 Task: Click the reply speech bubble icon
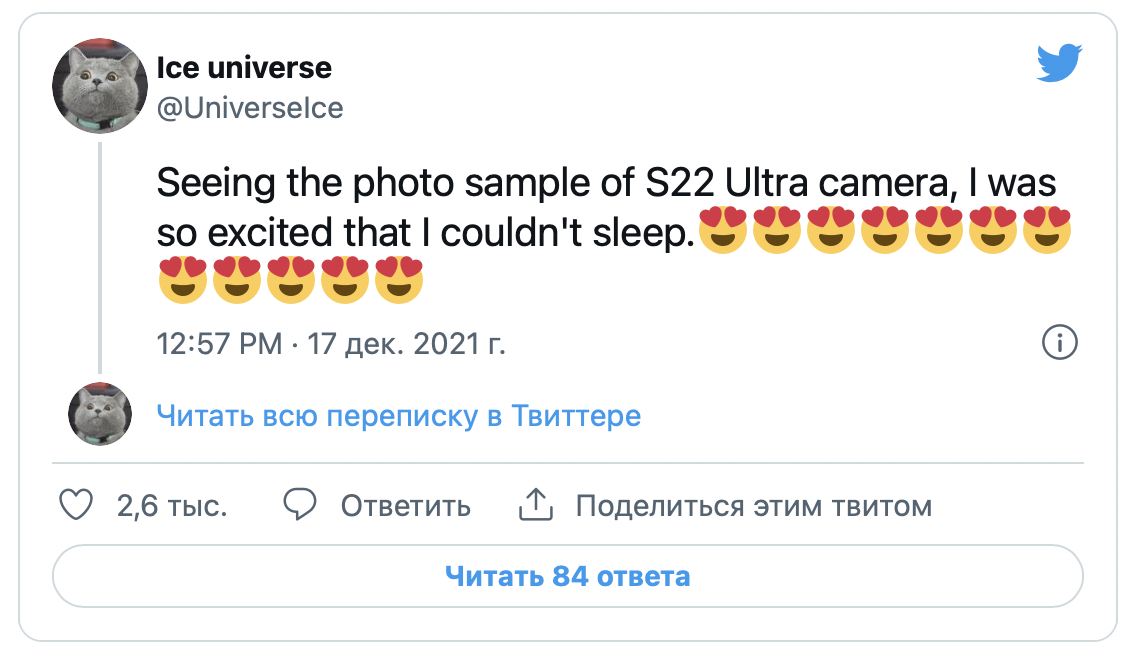point(300,505)
